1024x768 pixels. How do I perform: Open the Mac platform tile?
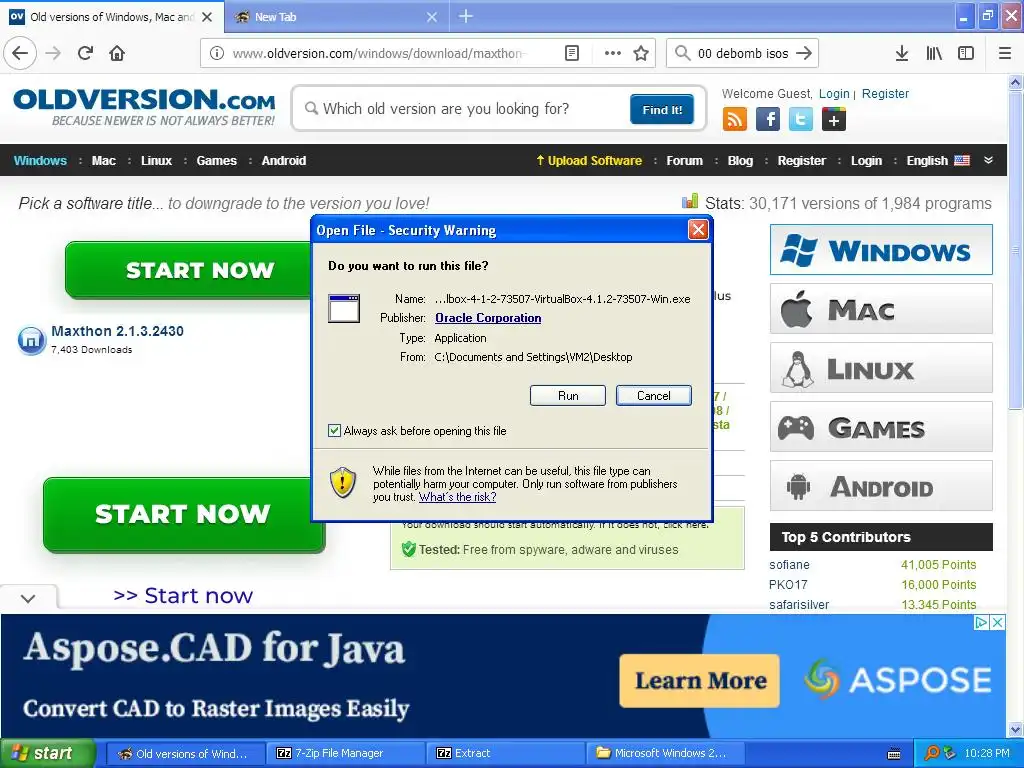[x=881, y=309]
